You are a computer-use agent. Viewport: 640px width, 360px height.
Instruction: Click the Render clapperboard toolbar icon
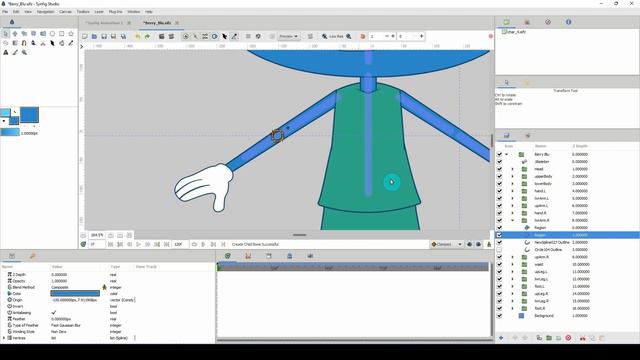162,36
